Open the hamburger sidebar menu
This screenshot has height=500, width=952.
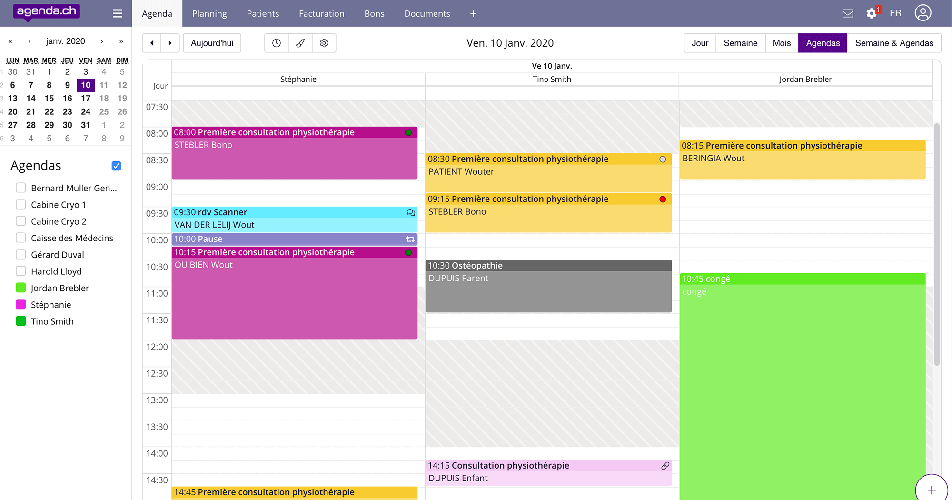(x=118, y=14)
